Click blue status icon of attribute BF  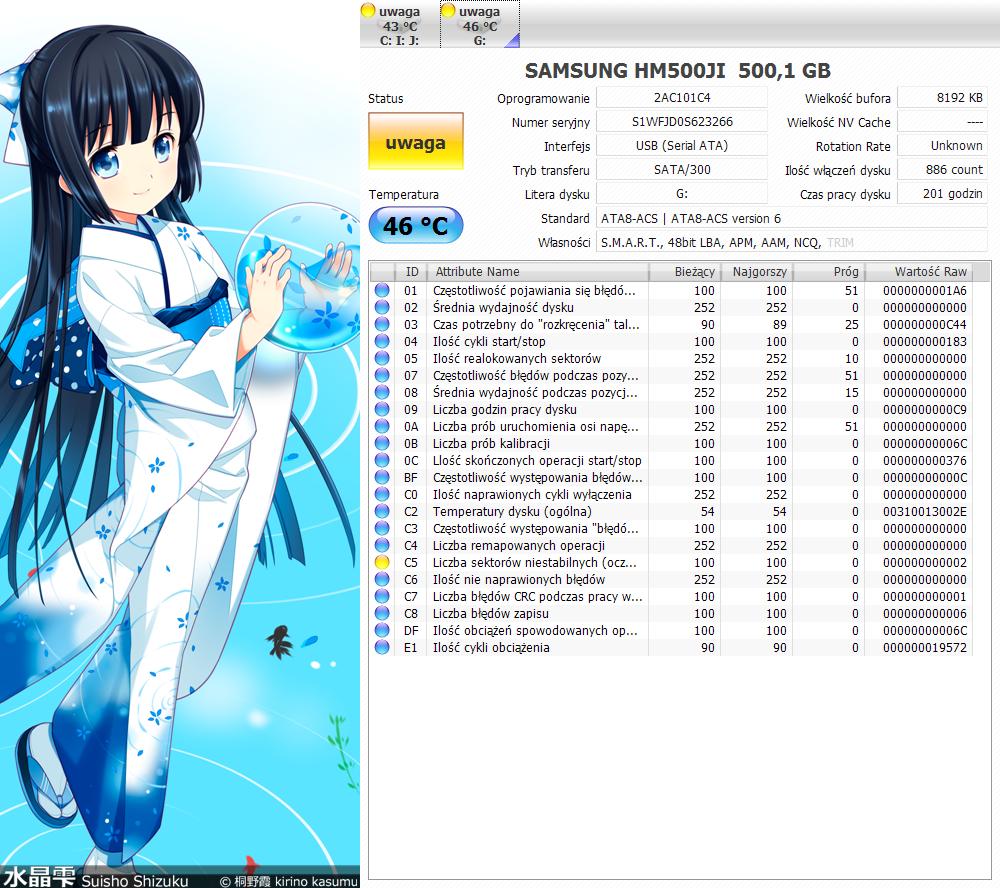tap(382, 477)
